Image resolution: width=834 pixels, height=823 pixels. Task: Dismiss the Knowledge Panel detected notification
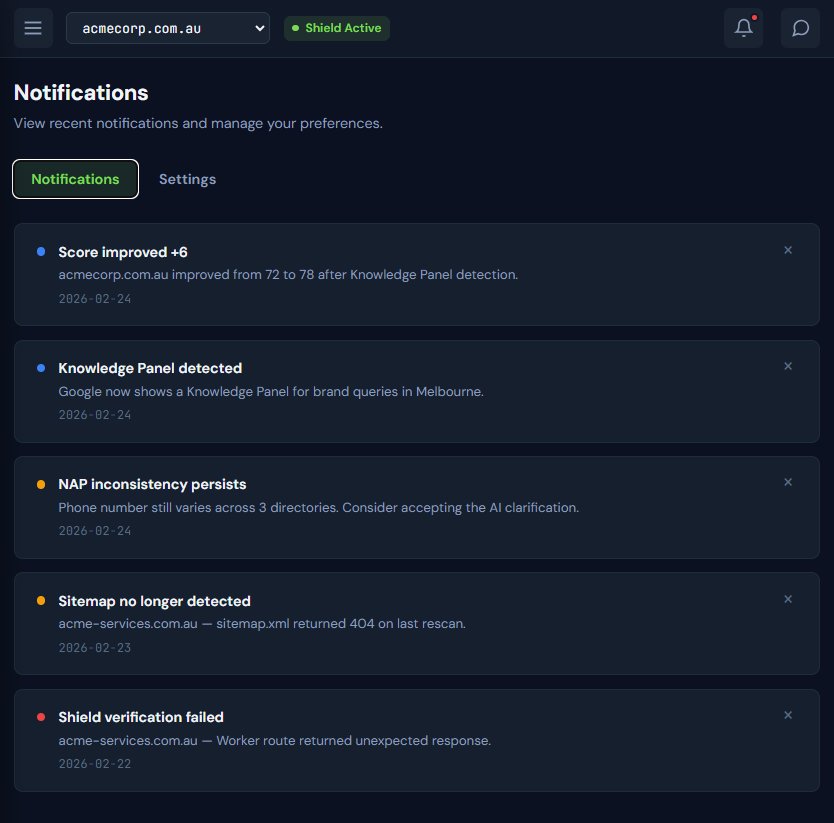[x=788, y=366]
